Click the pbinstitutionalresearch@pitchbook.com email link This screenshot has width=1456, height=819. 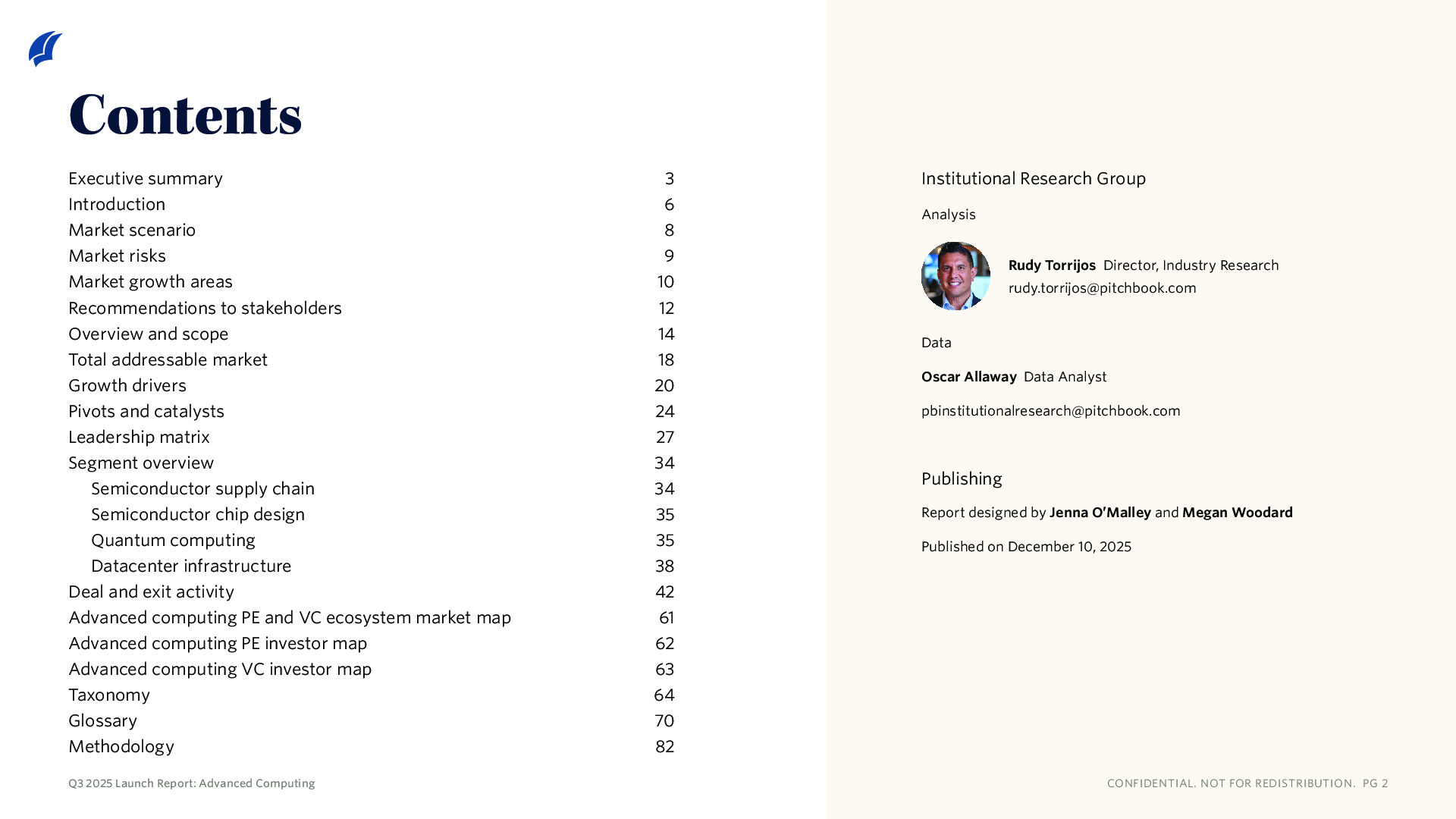tap(1050, 411)
